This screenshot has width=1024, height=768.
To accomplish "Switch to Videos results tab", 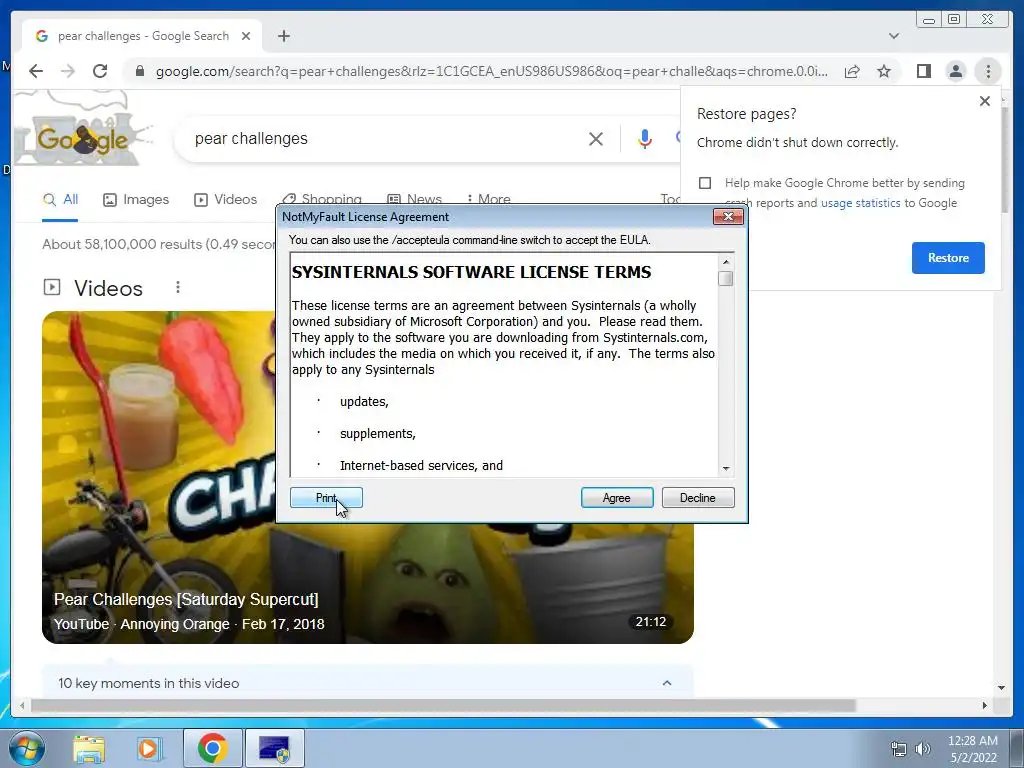I will click(x=225, y=200).
